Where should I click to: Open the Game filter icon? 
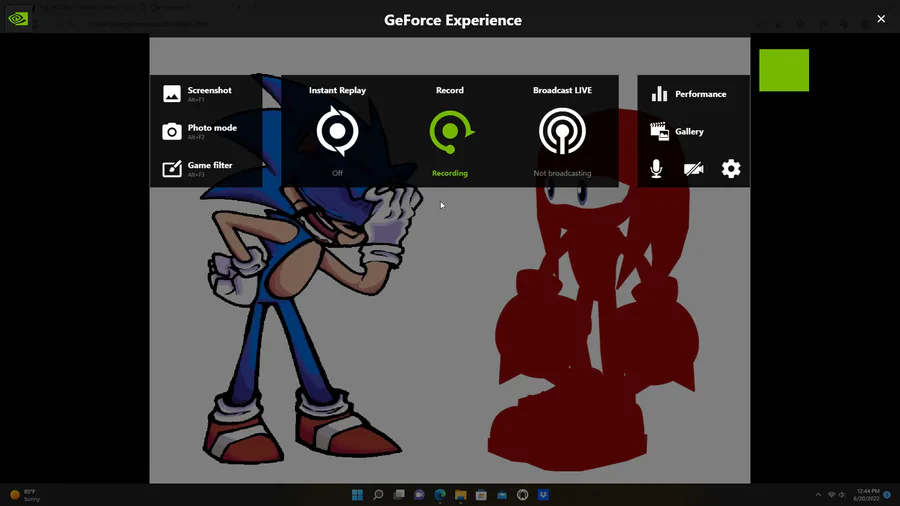[x=172, y=169]
